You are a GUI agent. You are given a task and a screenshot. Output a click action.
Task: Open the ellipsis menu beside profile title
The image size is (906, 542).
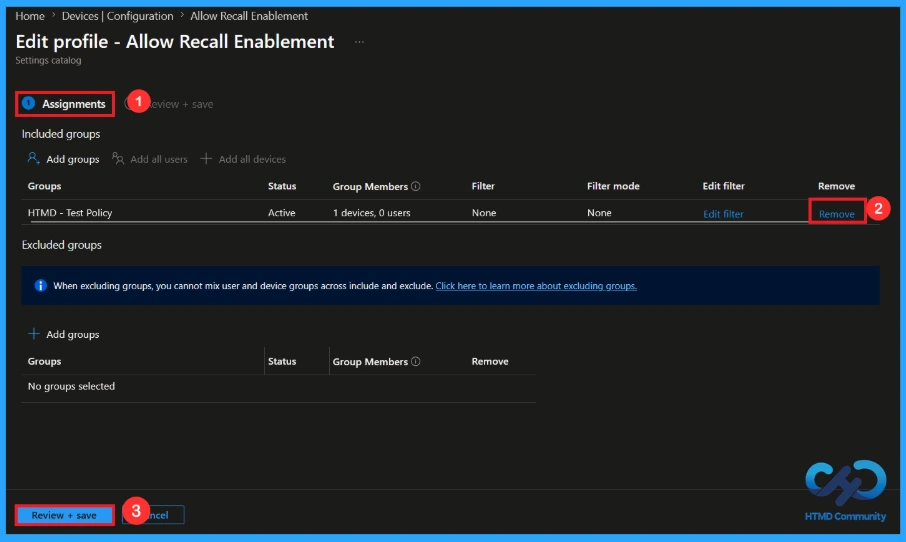(x=359, y=42)
